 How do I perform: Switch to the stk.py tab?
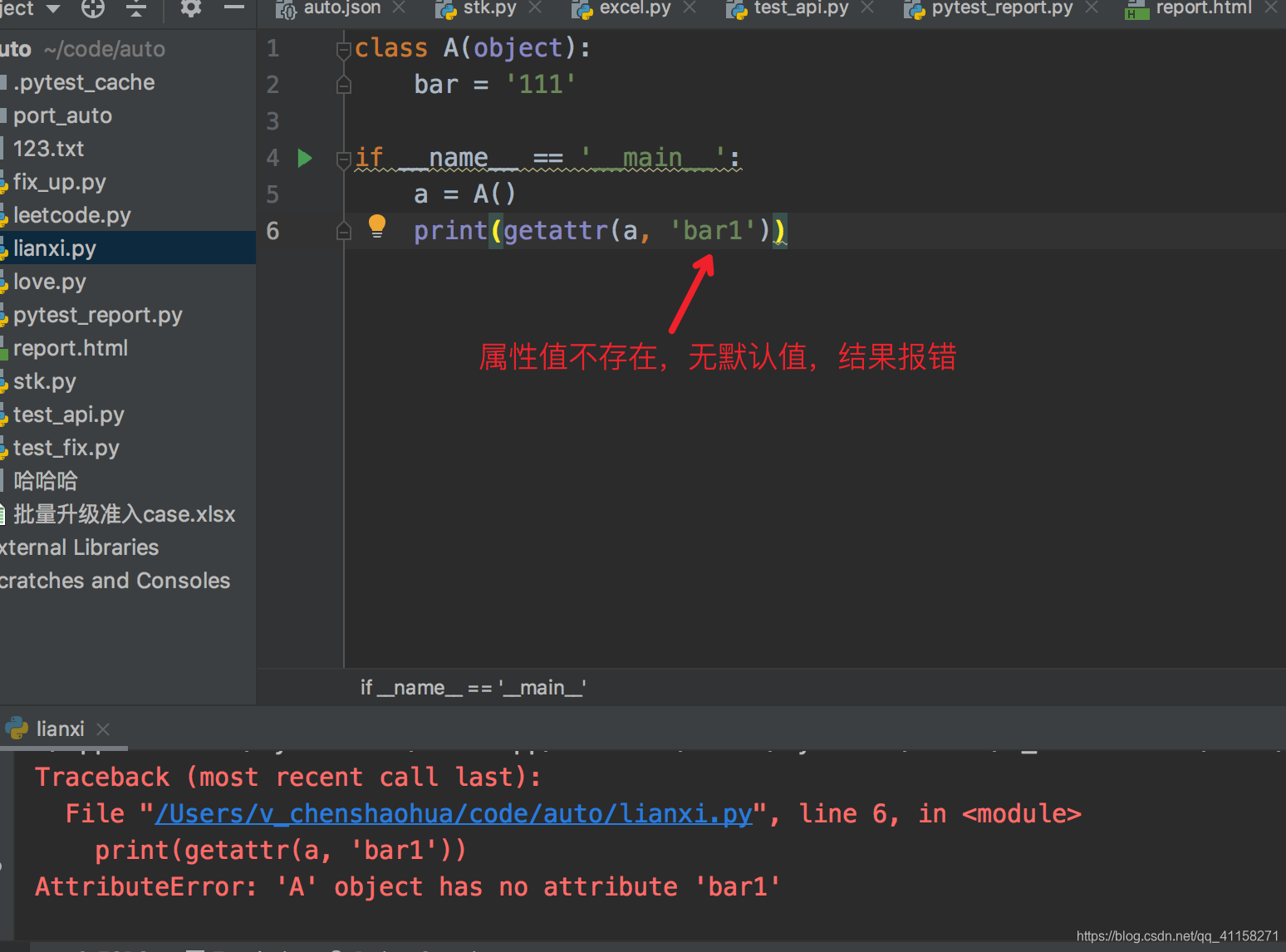coord(489,8)
